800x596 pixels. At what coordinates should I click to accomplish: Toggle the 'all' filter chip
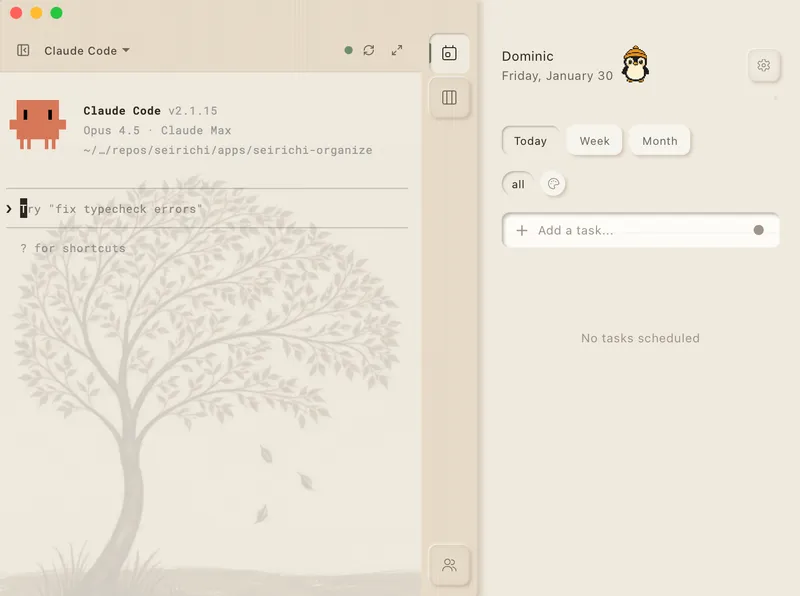pos(517,184)
